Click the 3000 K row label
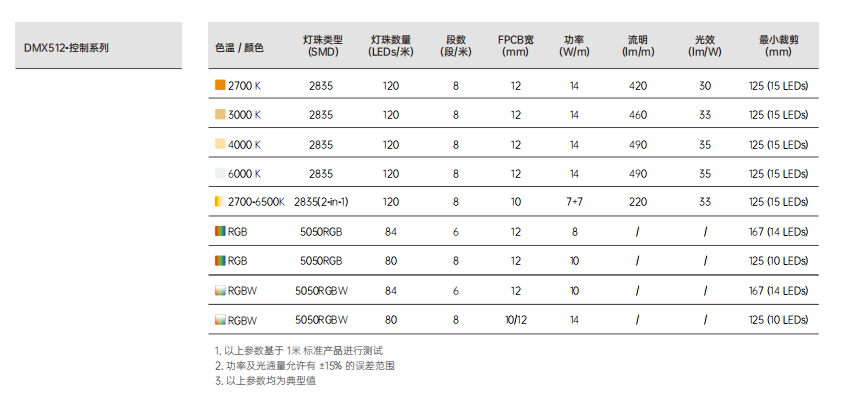The width and height of the screenshot is (846, 407). (244, 115)
